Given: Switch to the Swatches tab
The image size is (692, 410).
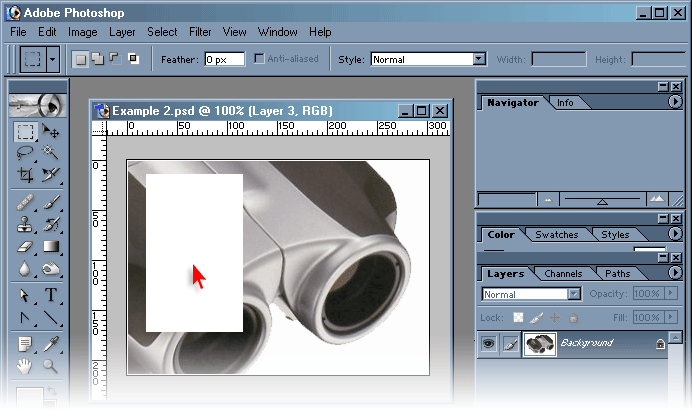Looking at the screenshot, I should tap(557, 235).
